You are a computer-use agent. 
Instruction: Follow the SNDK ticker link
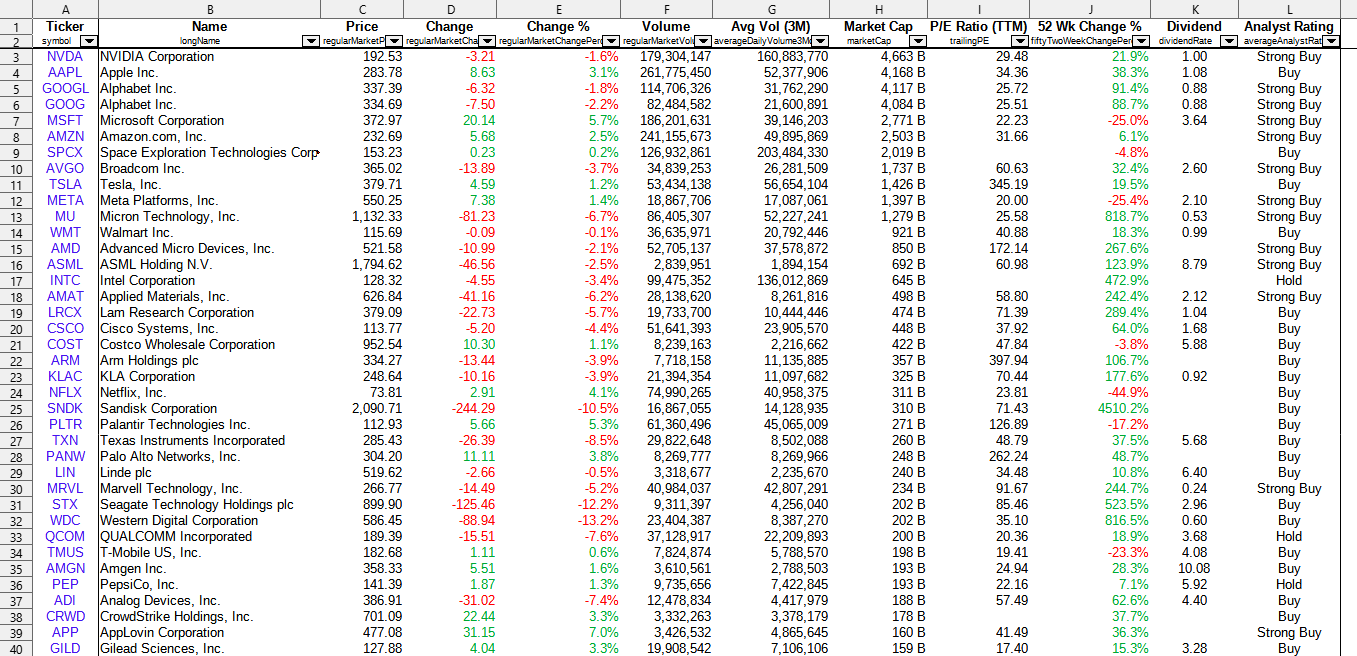(65, 409)
